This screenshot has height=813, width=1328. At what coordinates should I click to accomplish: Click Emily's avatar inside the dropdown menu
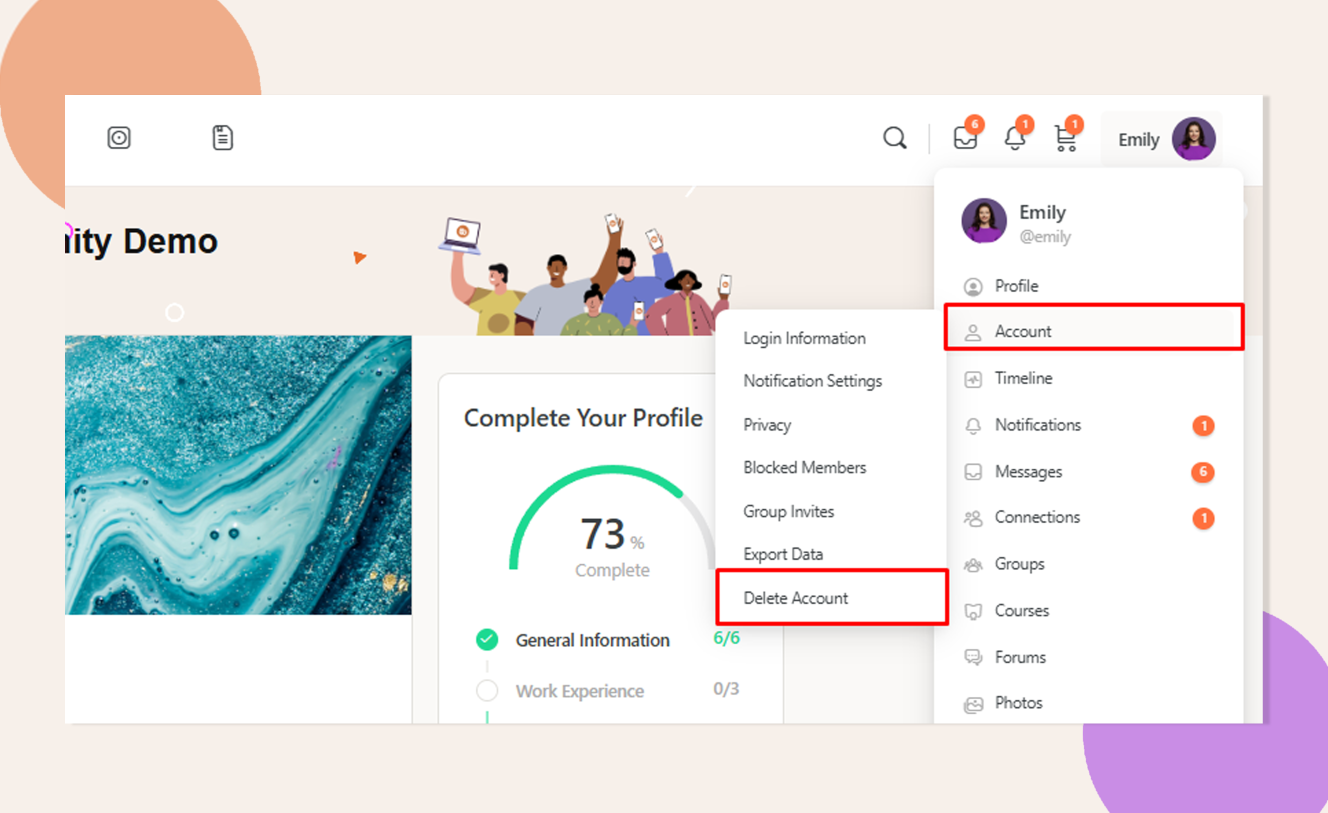point(984,221)
